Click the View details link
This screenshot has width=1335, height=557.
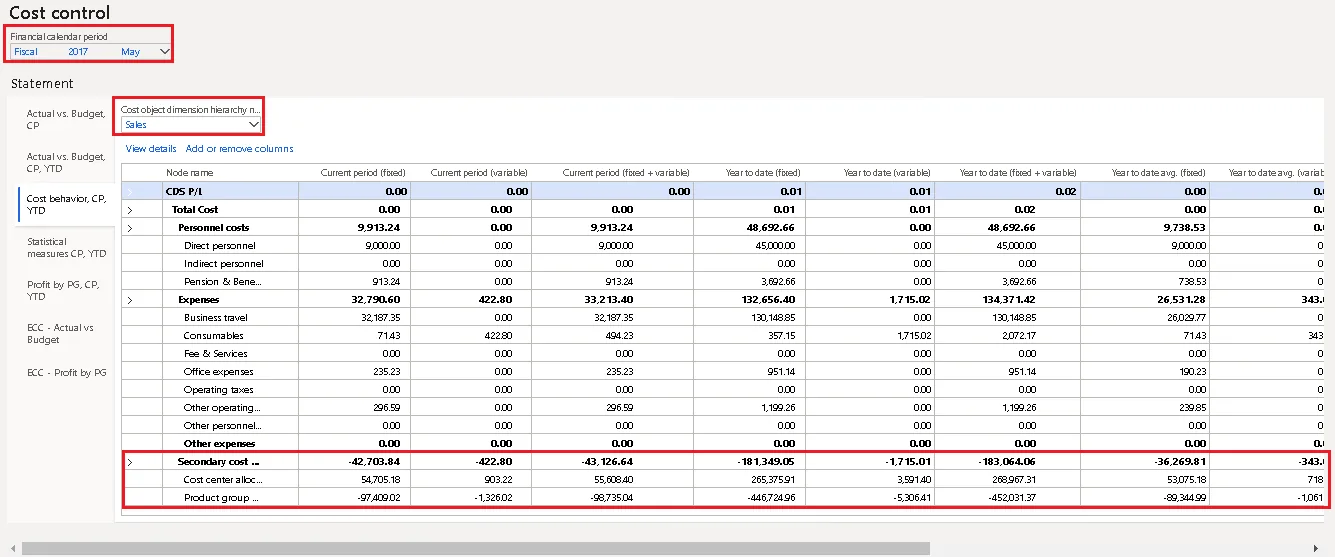[x=151, y=148]
